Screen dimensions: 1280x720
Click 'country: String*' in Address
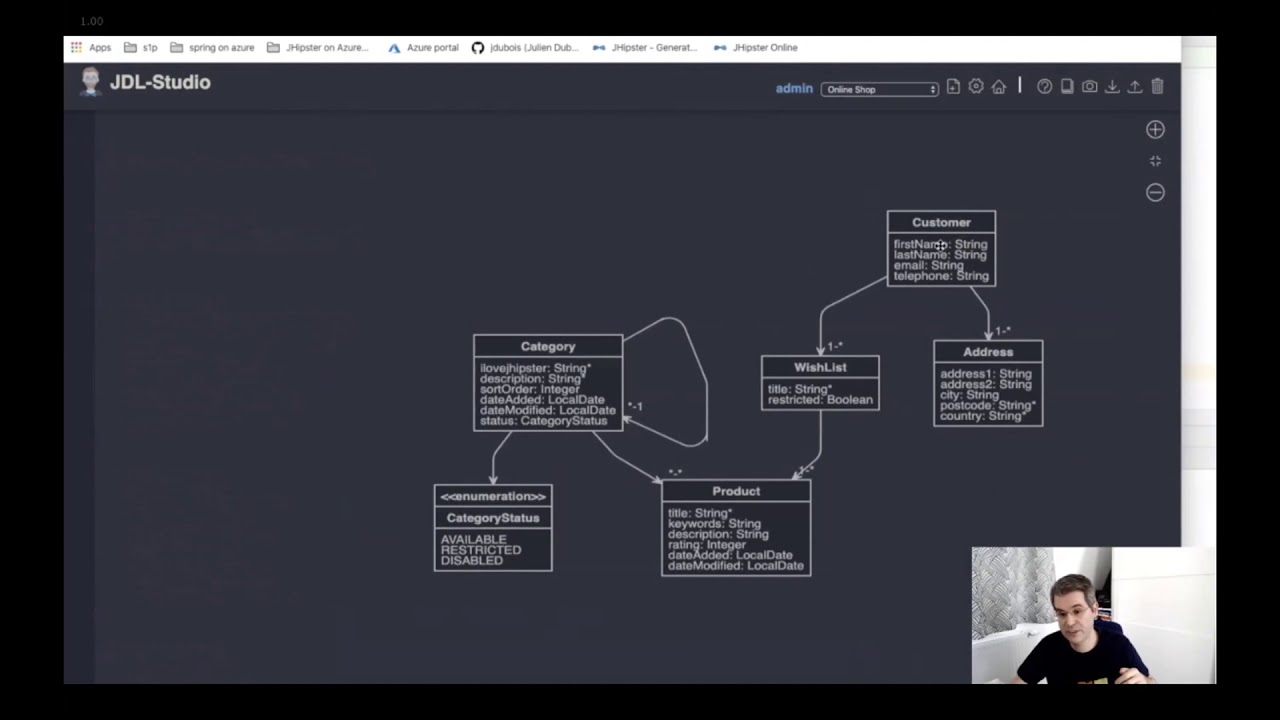(x=984, y=416)
